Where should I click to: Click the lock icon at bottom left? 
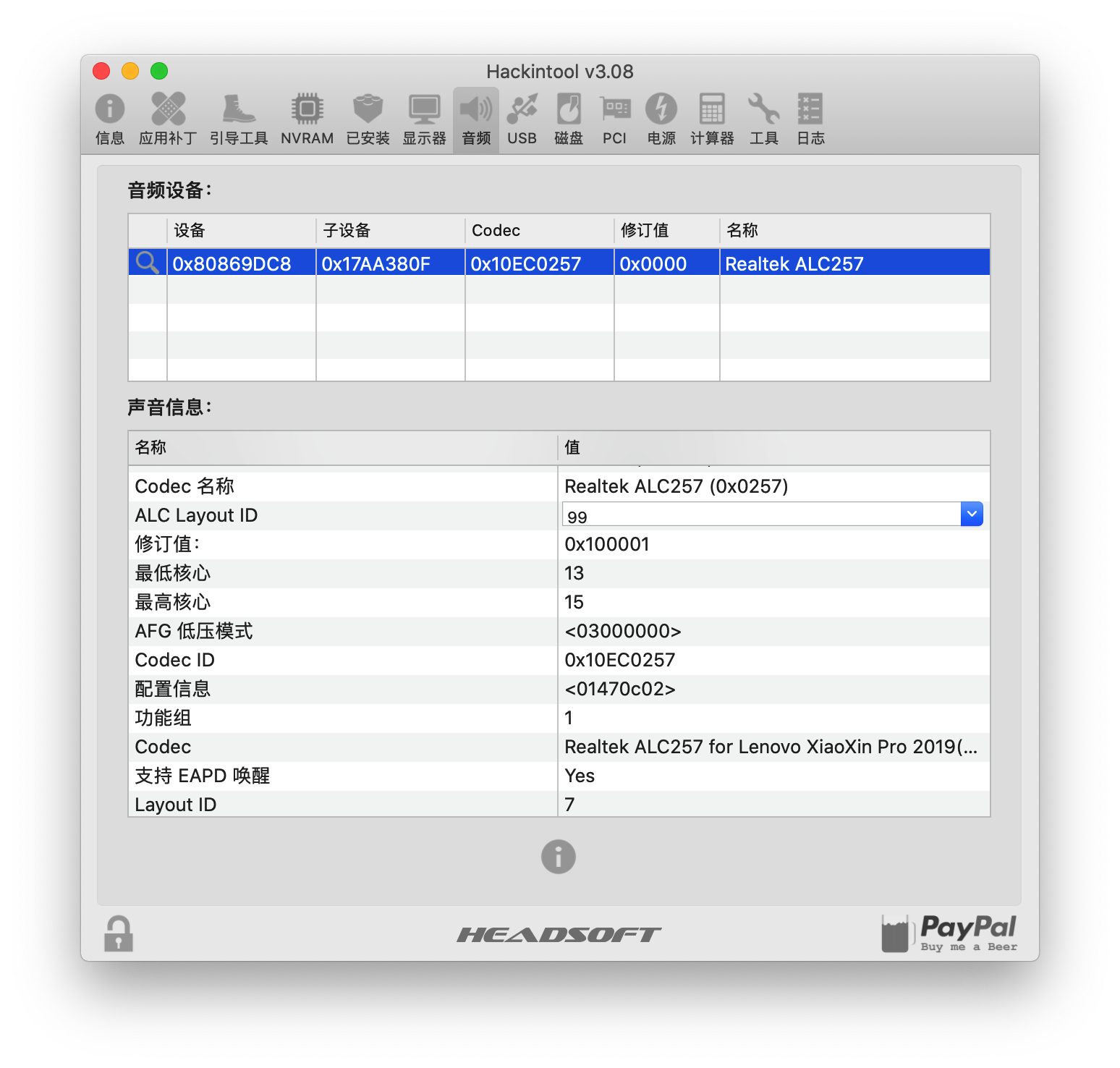119,933
